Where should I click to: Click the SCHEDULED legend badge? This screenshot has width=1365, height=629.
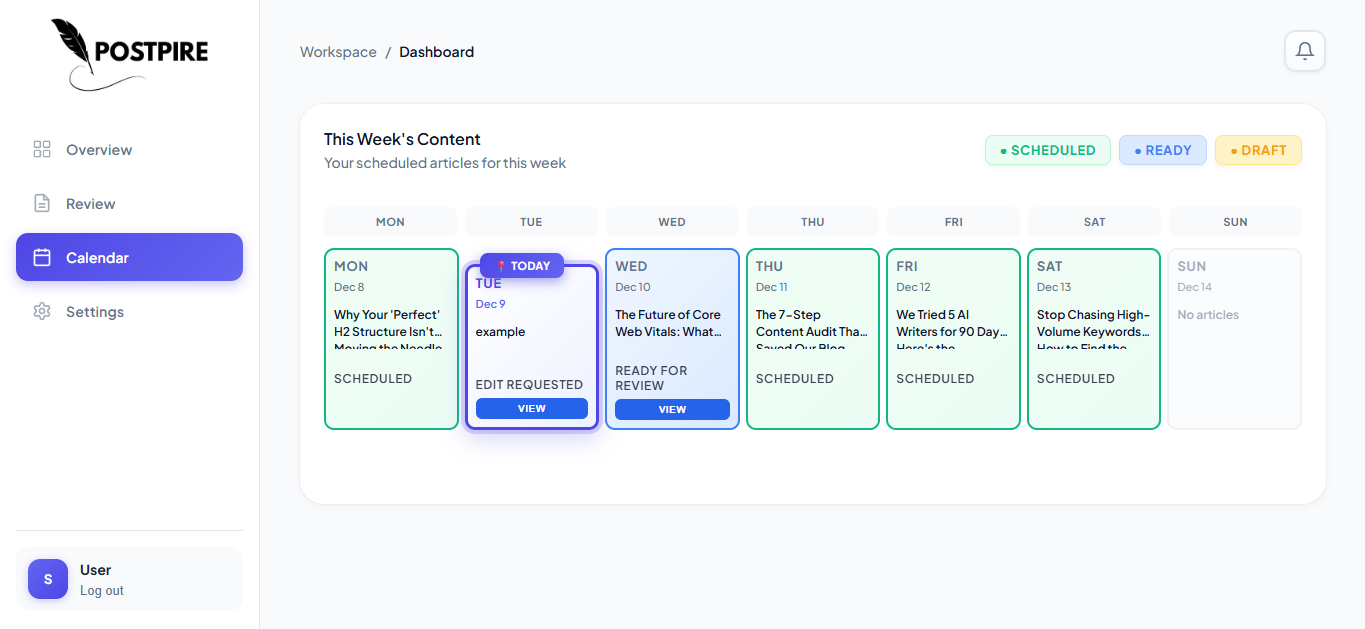point(1048,150)
